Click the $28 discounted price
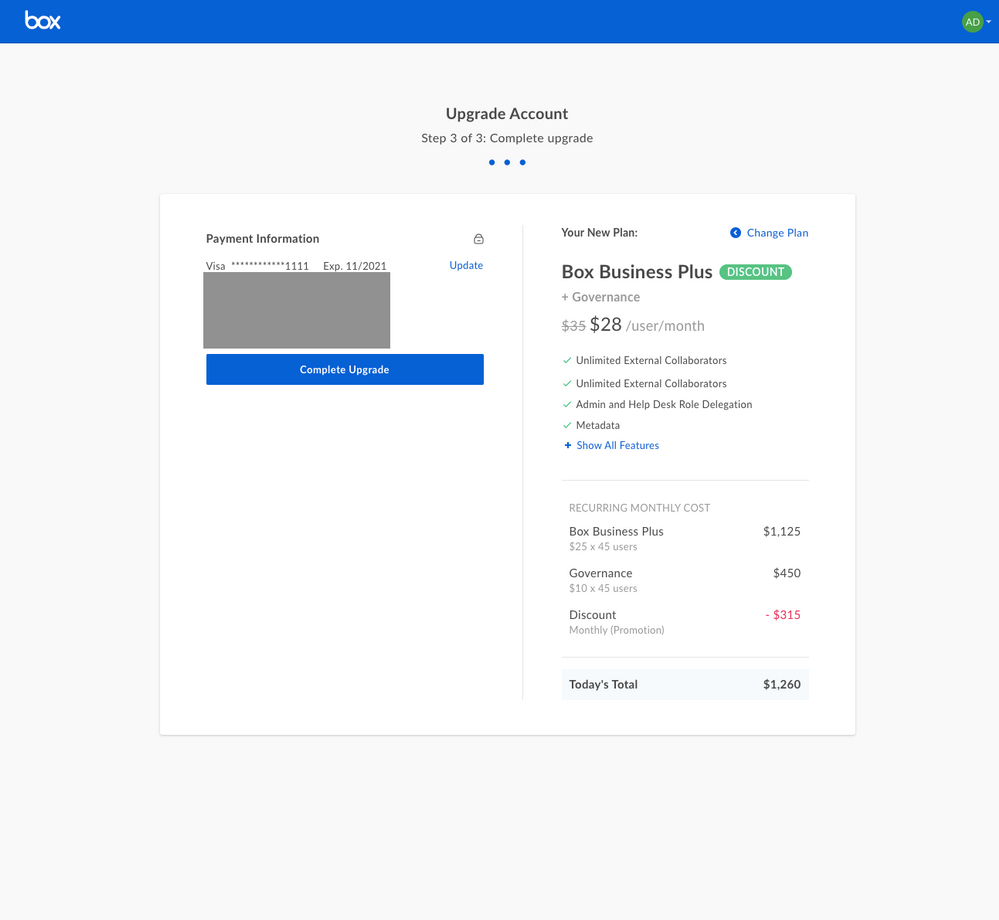This screenshot has height=920, width=999. click(605, 325)
